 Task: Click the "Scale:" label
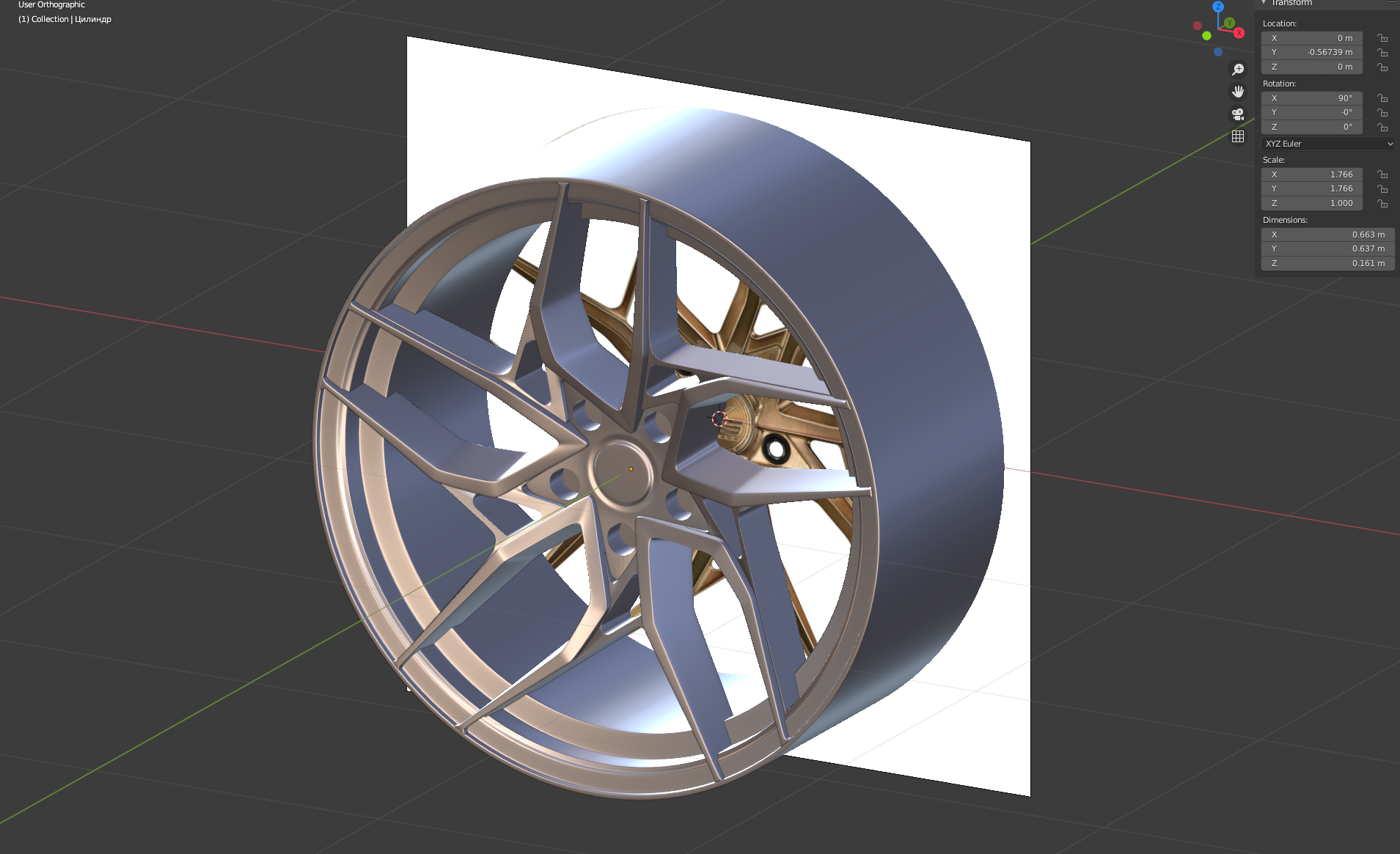(x=1274, y=160)
